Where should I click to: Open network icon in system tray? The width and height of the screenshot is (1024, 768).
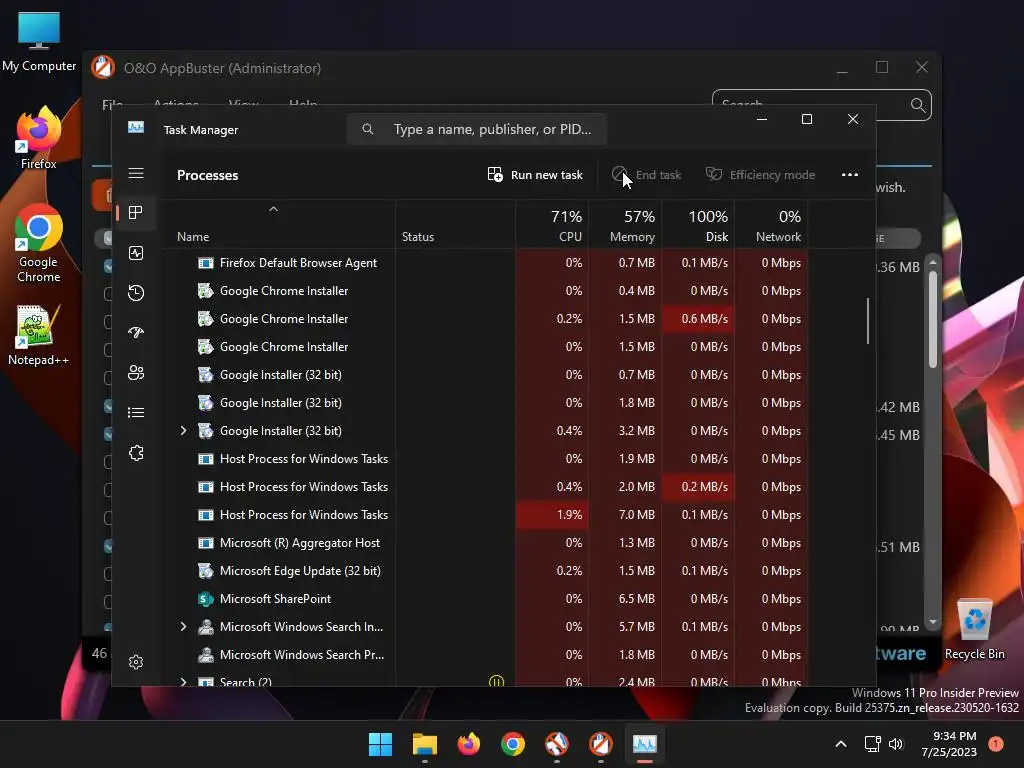click(872, 744)
